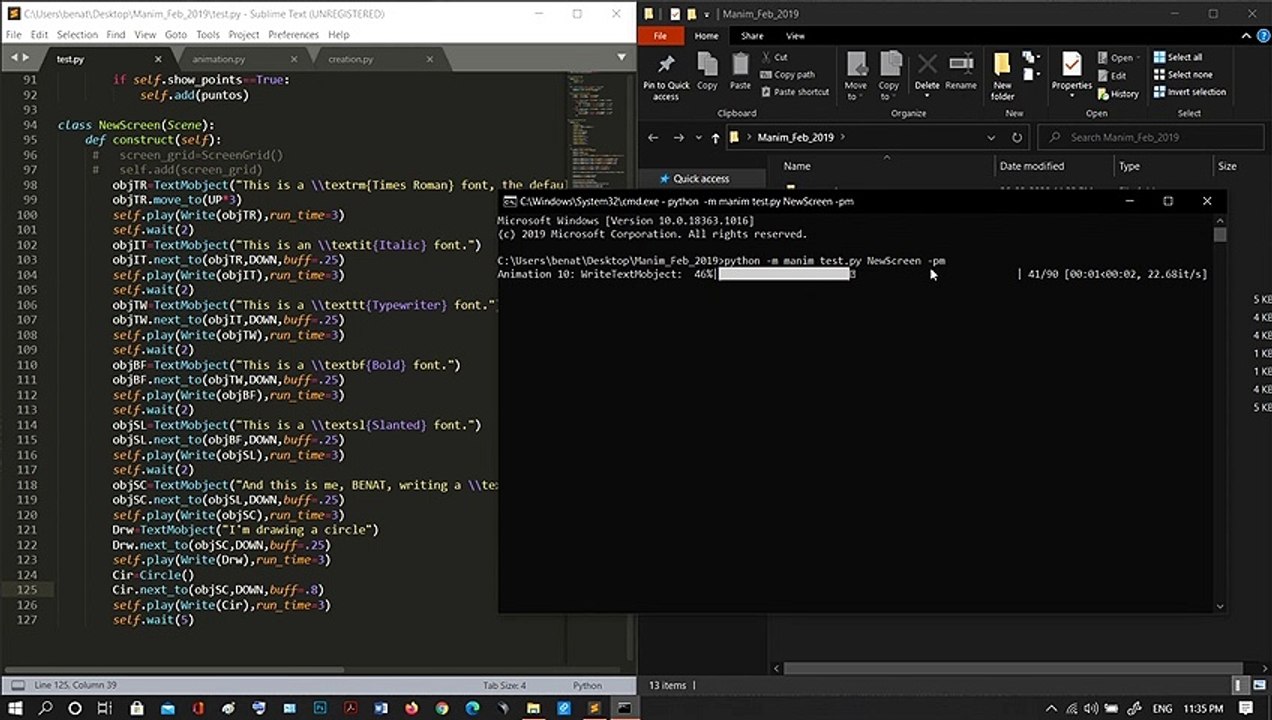Click Tab Size: 4 in status bar
The width and height of the screenshot is (1272, 720).
click(x=504, y=685)
